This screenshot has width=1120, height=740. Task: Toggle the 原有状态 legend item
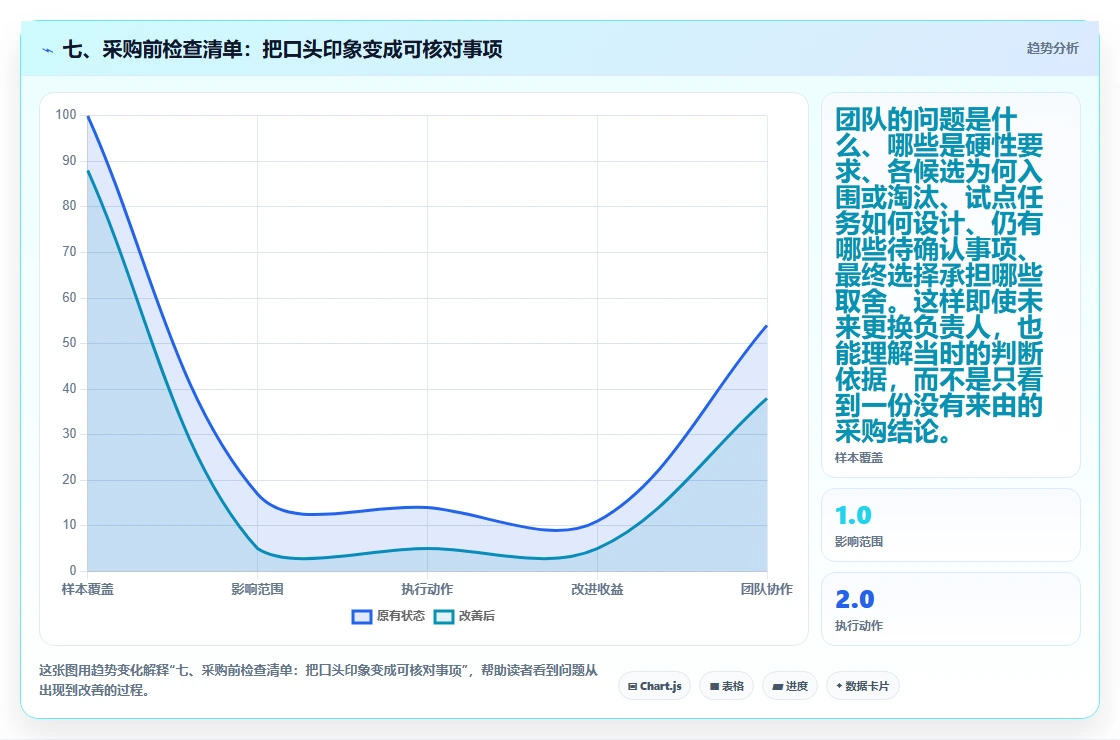[x=388, y=616]
